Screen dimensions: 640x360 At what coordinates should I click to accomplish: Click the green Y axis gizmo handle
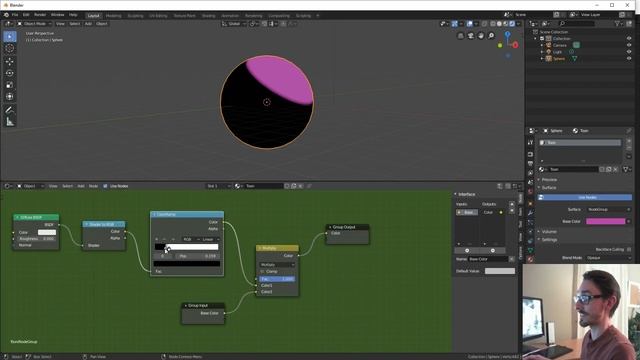(x=500, y=45)
